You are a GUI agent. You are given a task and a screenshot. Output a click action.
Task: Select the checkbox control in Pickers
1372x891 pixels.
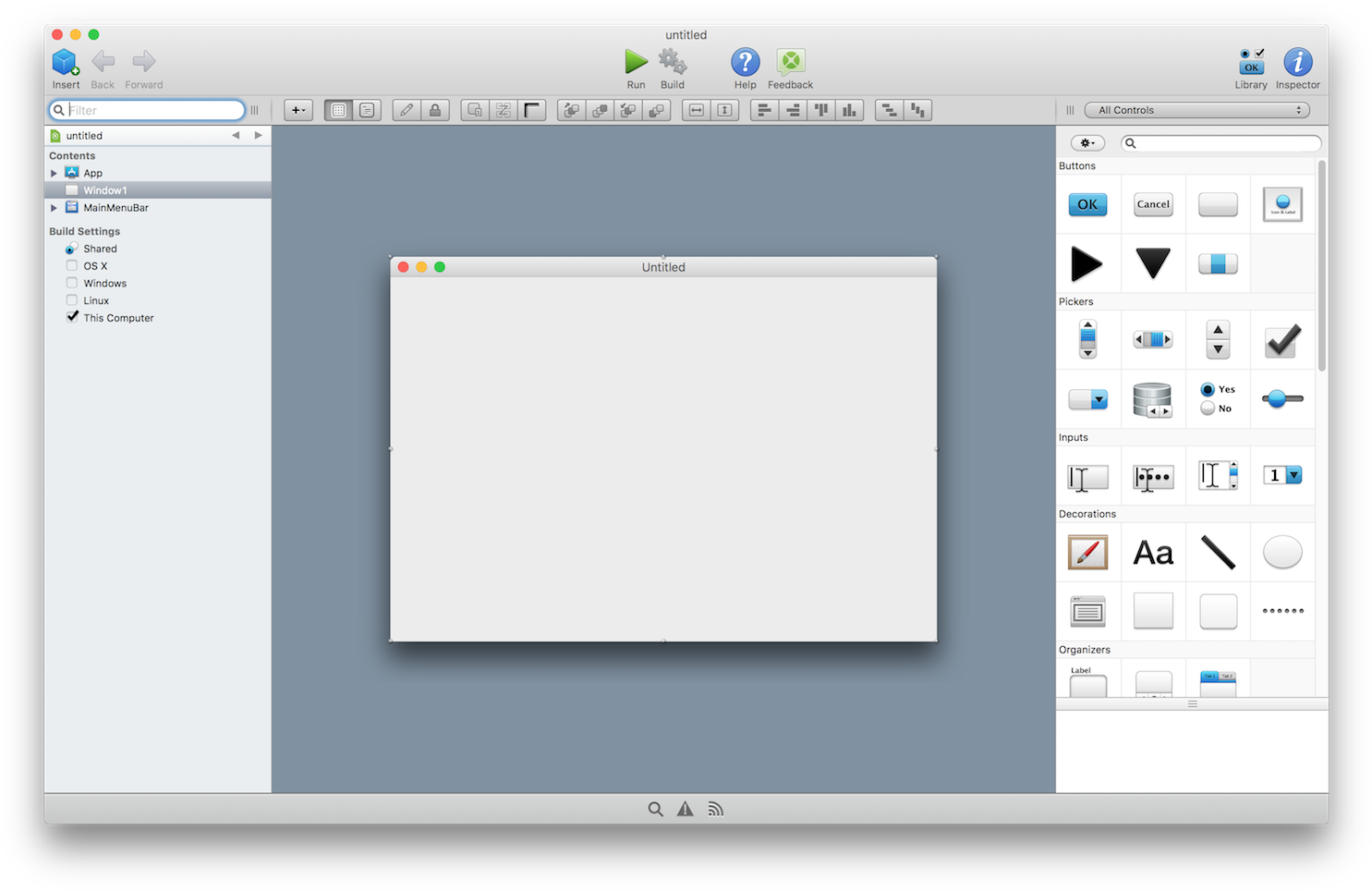[1282, 339]
